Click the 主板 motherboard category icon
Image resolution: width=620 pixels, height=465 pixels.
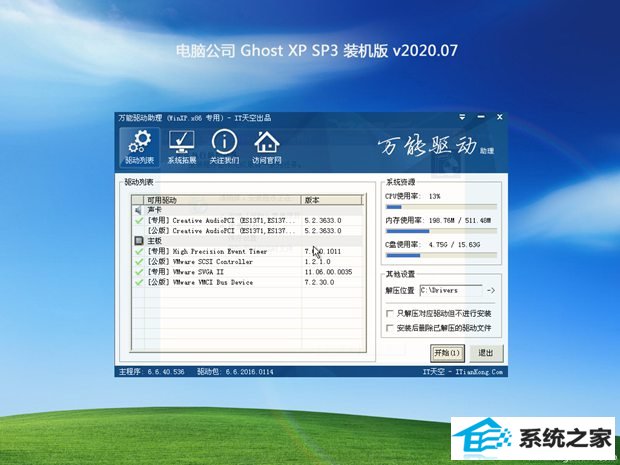(x=138, y=241)
